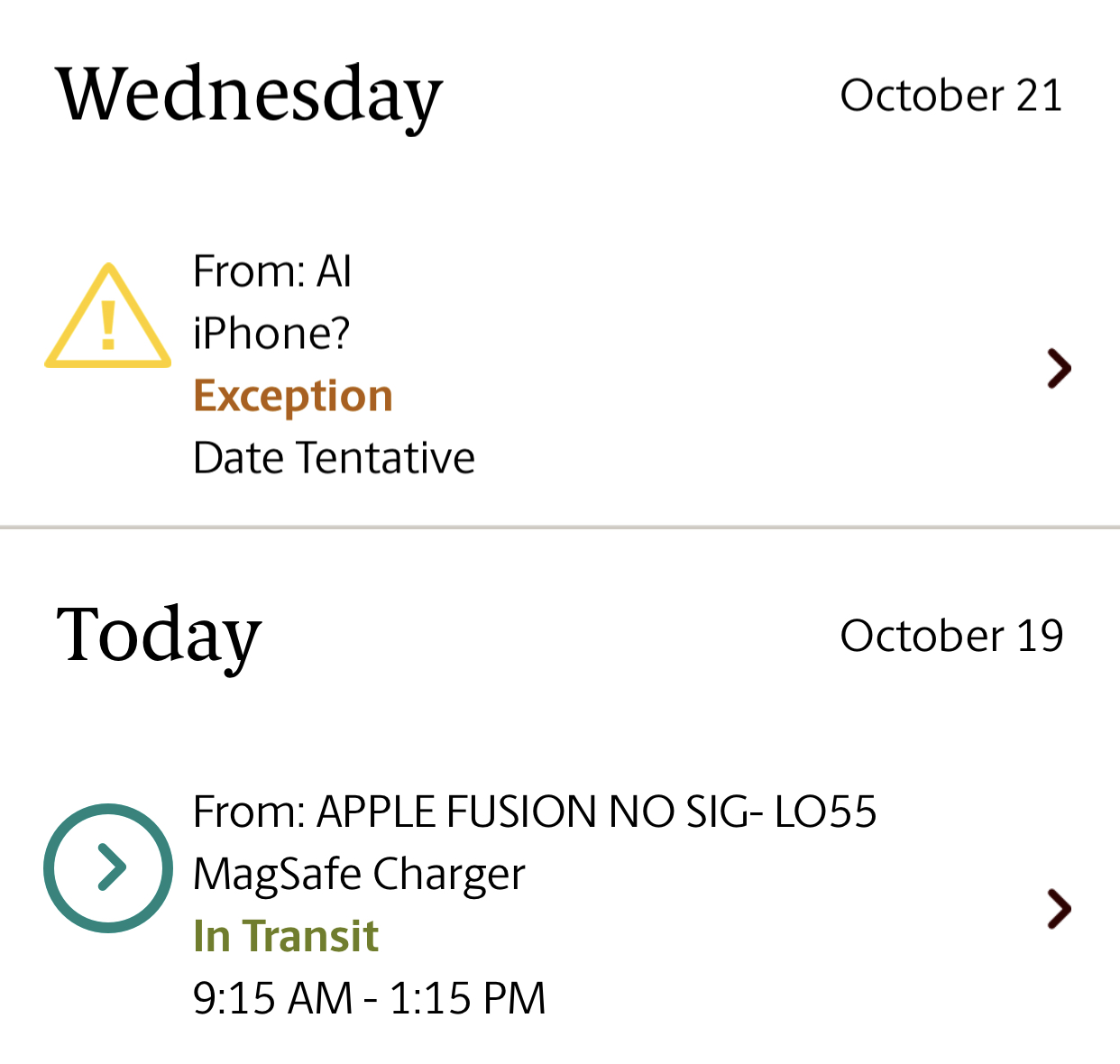Tap the green In Transit status
1120x1064 pixels.
pyautogui.click(x=286, y=936)
